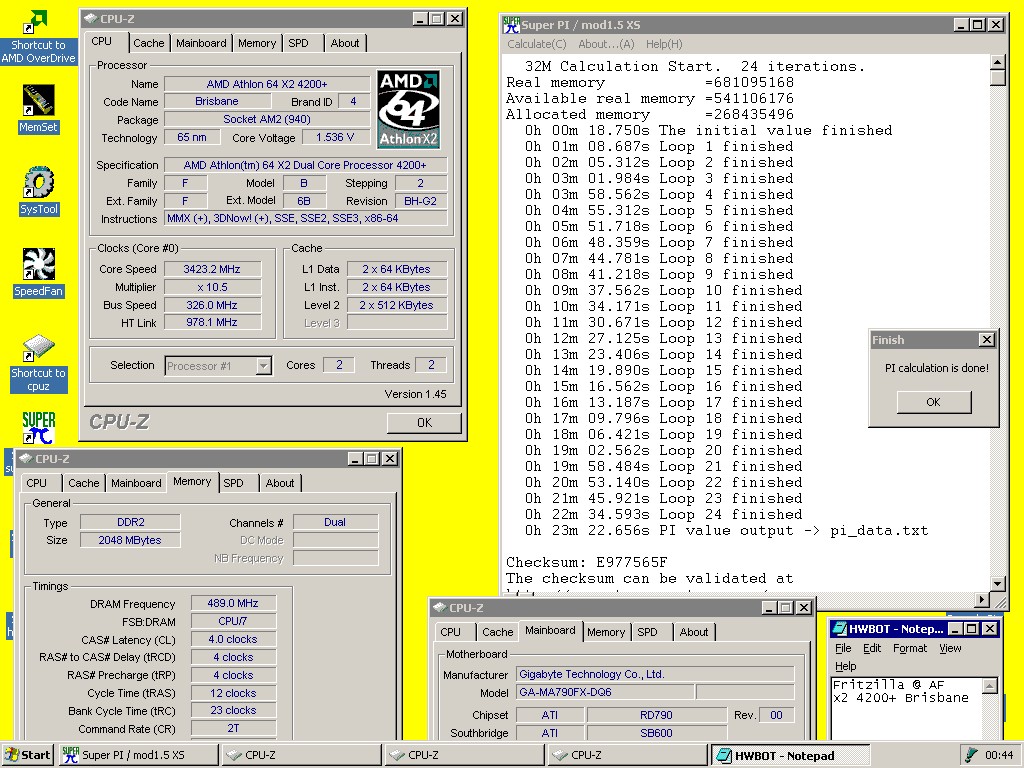Click the Southbridge value SB600
This screenshot has width=1024, height=768.
pos(656,733)
